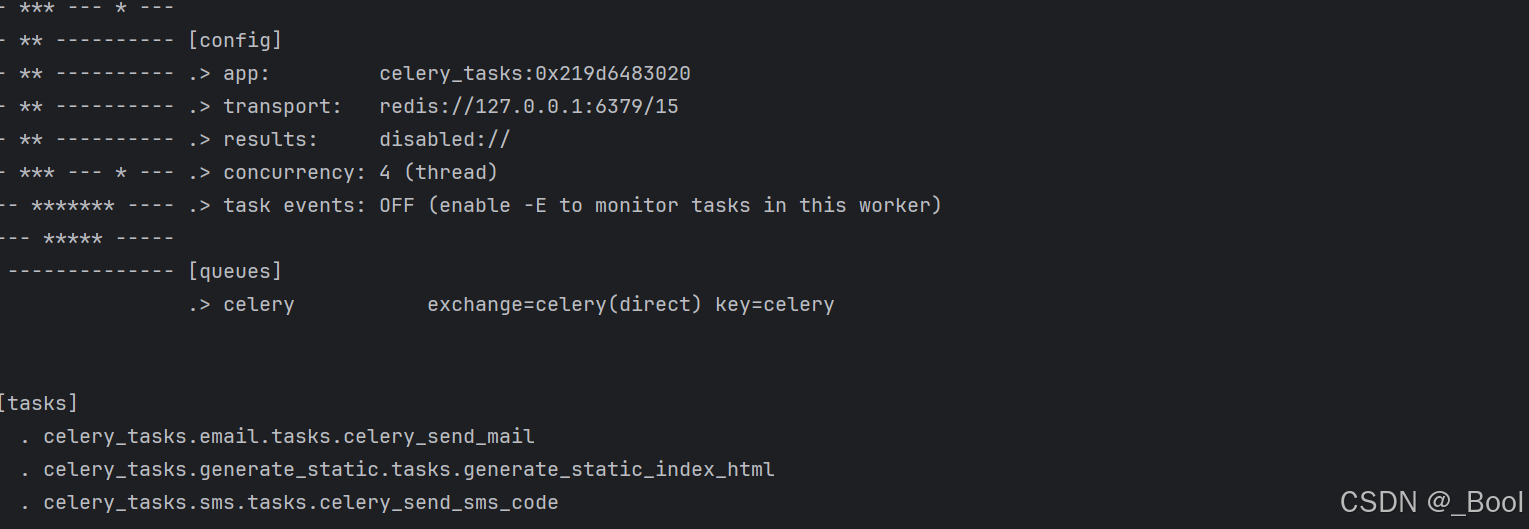Click the [queues] section header
The width and height of the screenshot is (1529, 529).
[x=235, y=272]
